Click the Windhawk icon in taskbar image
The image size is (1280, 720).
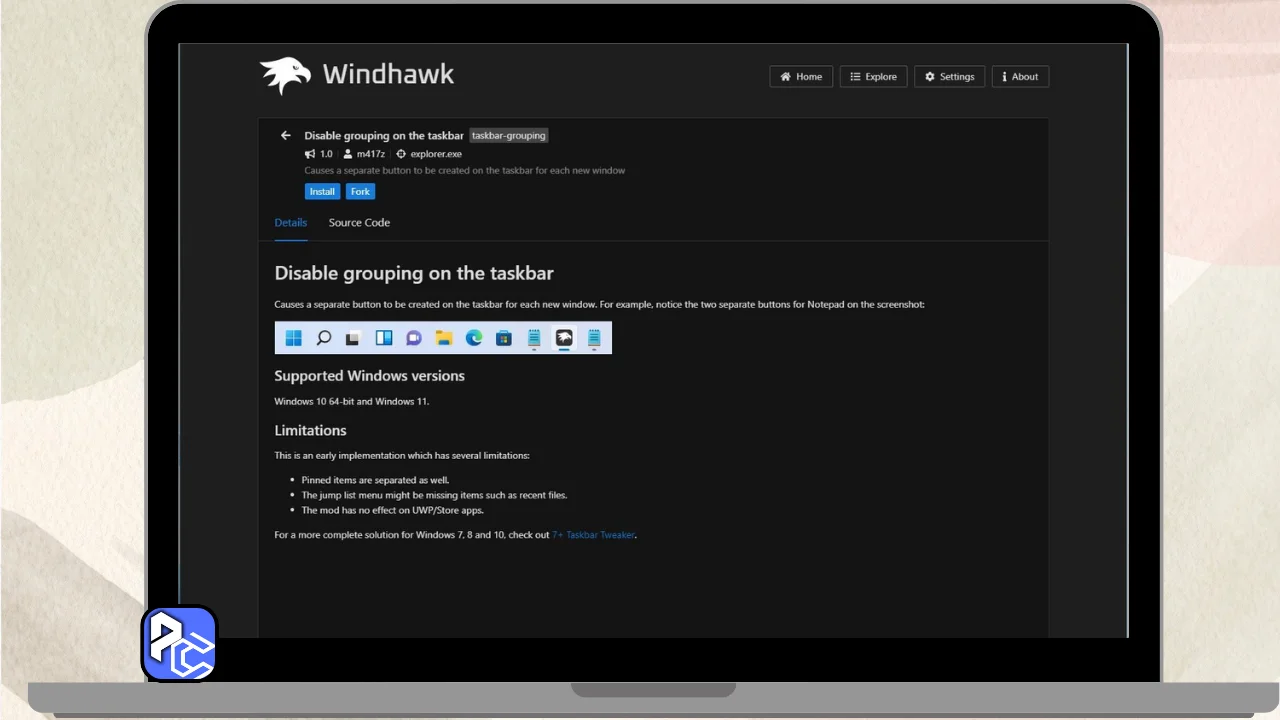pyautogui.click(x=564, y=338)
